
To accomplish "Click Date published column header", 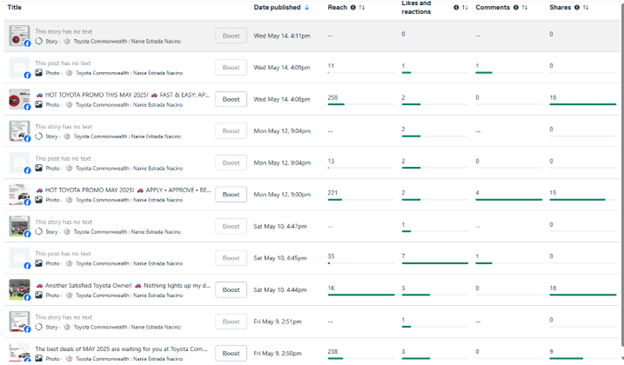I will coord(277,8).
